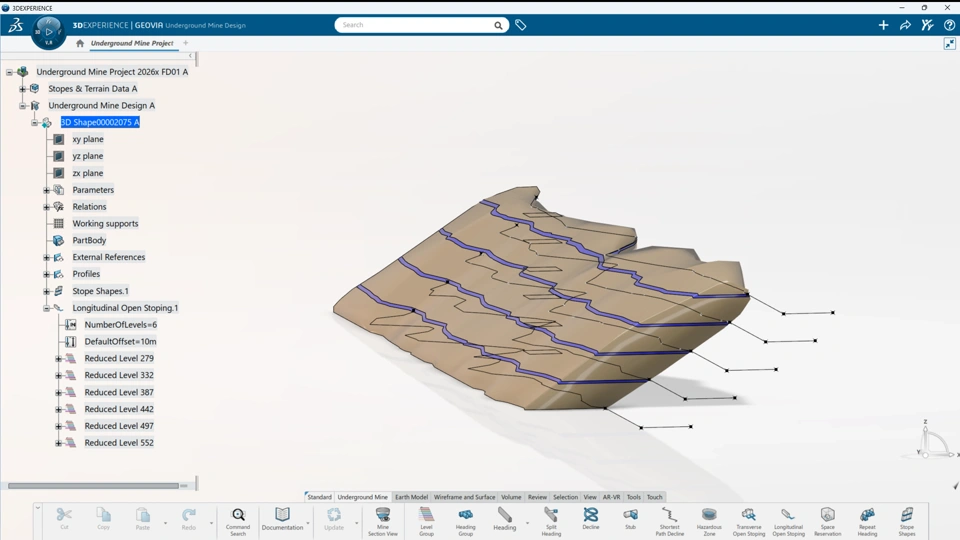Expand the External References node
This screenshot has height=540, width=960.
pyautogui.click(x=47, y=258)
